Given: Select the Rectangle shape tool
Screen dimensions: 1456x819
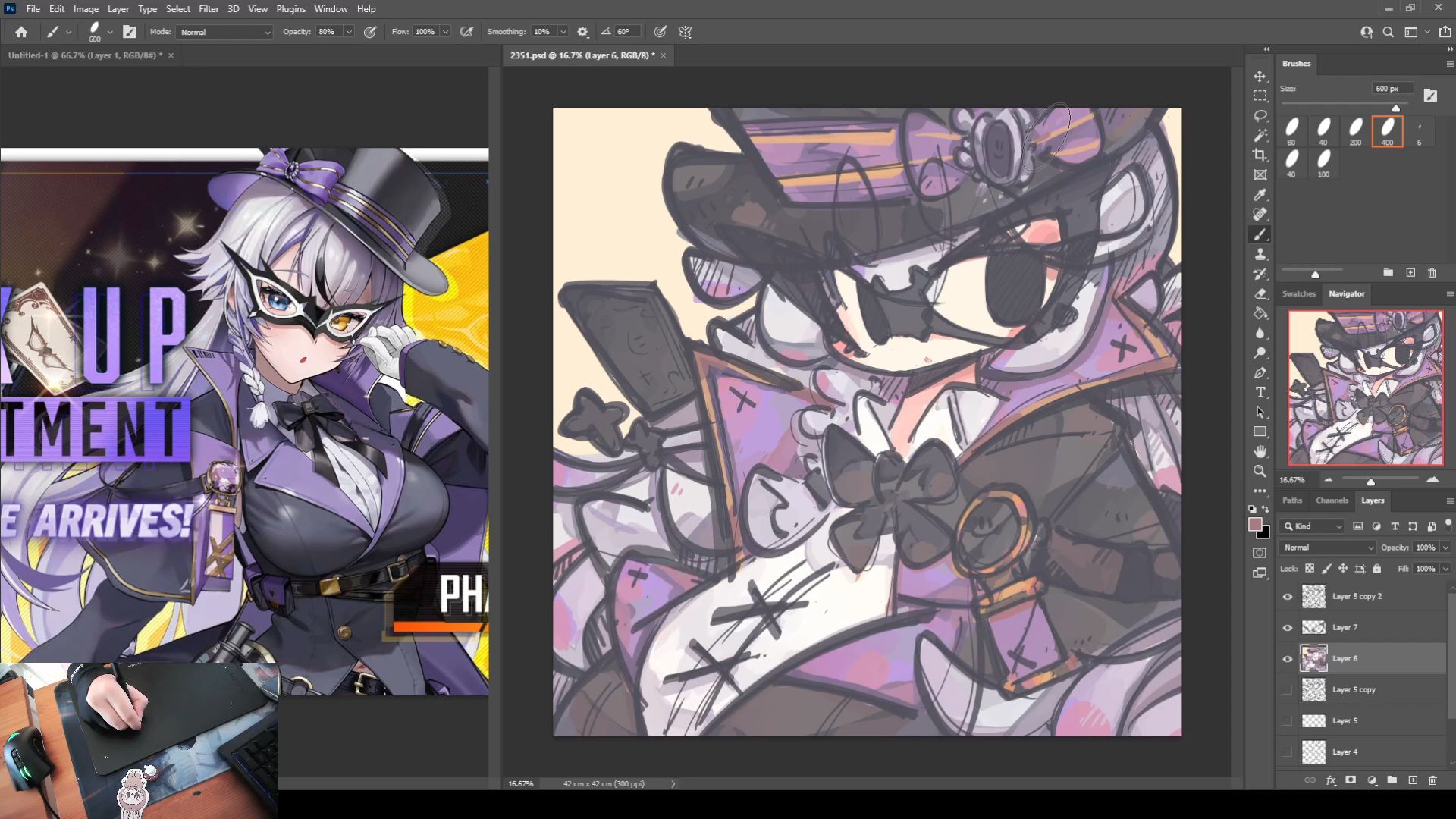Looking at the screenshot, I should pyautogui.click(x=1260, y=431).
